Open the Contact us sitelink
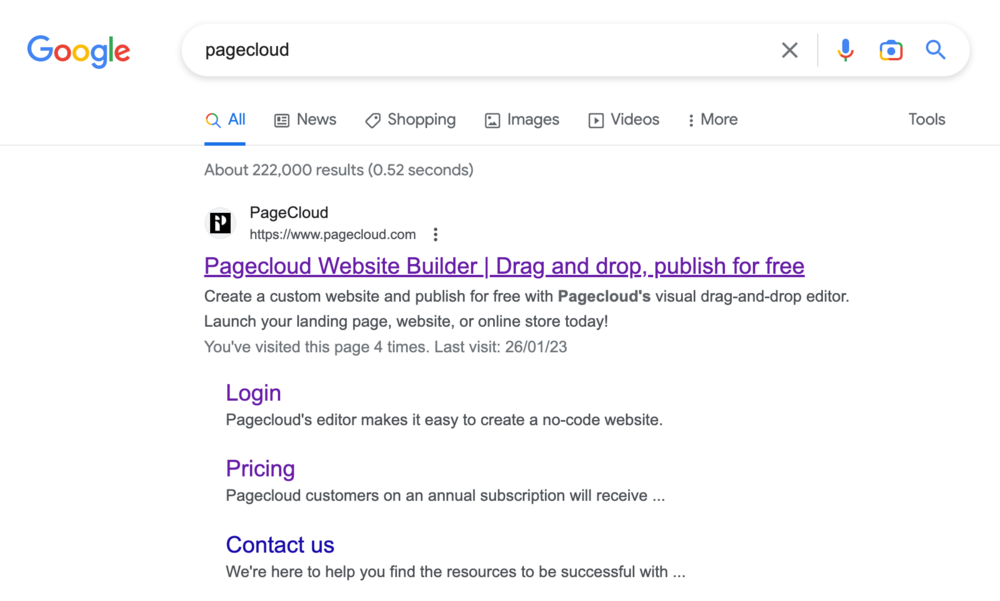The height and width of the screenshot is (601, 1000). tap(280, 545)
